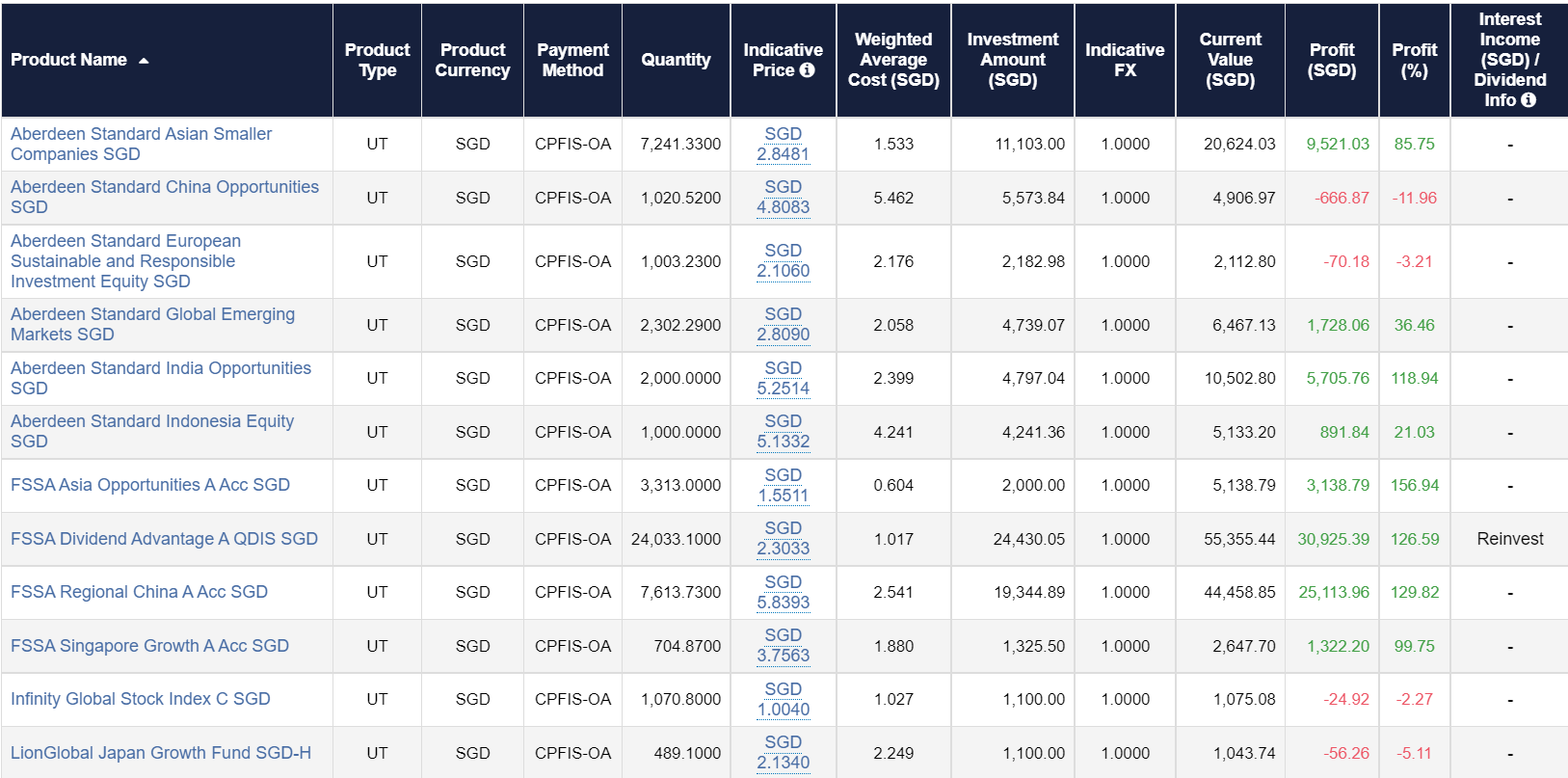Viewport: 1568px width, 778px height.
Task: Sort by Product Currency column header
Action: (472, 60)
